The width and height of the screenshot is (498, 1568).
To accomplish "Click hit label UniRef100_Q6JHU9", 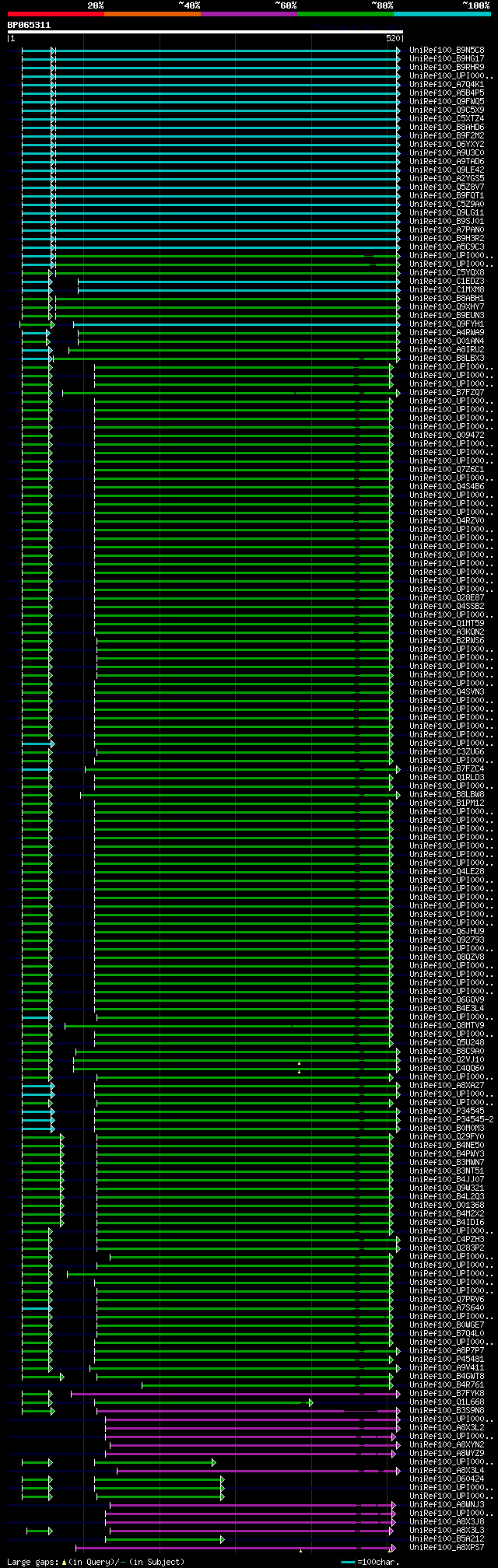I will pyautogui.click(x=447, y=932).
